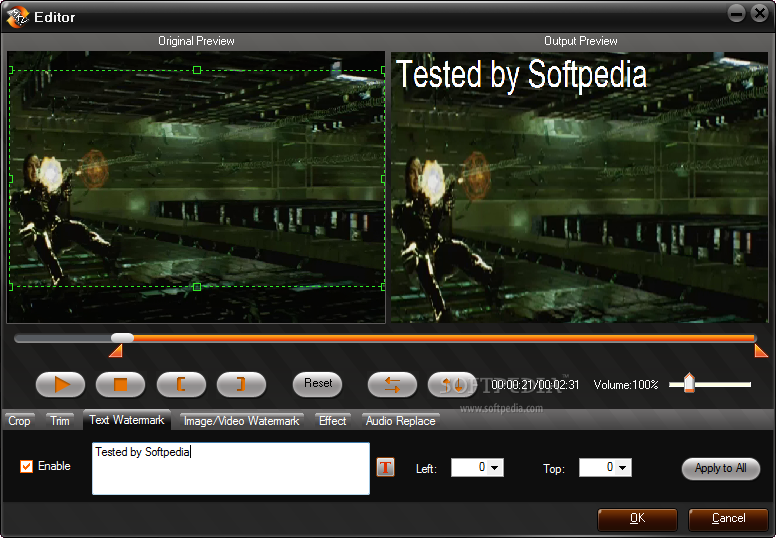
Task: Open the Audio Replace tab
Action: 400,421
